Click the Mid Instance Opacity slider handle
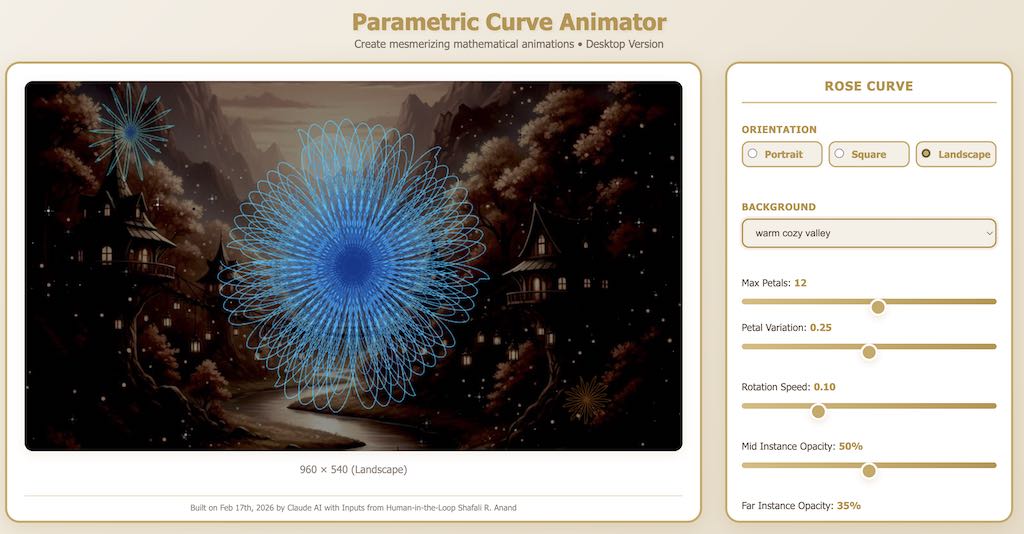This screenshot has width=1024, height=534. [869, 471]
